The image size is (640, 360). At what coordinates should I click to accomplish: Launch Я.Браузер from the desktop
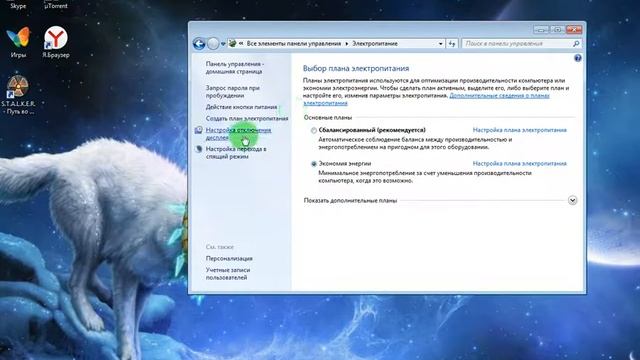tap(56, 42)
